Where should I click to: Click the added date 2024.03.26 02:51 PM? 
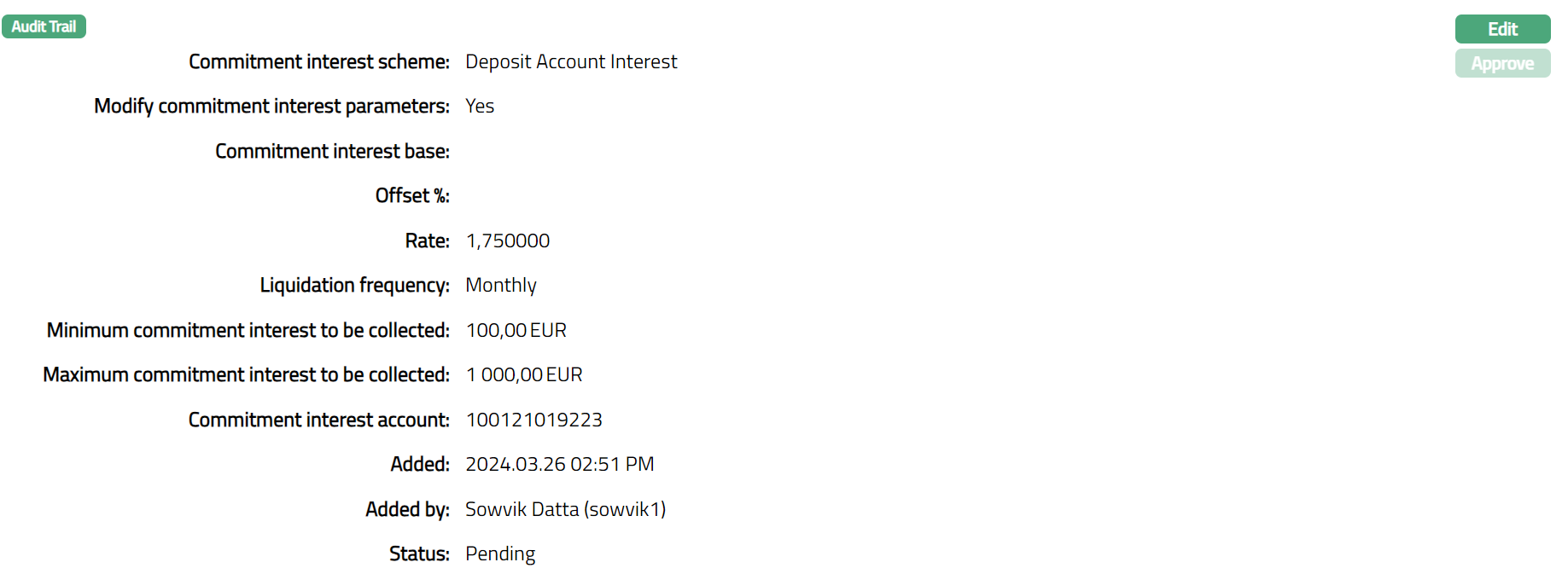[559, 464]
